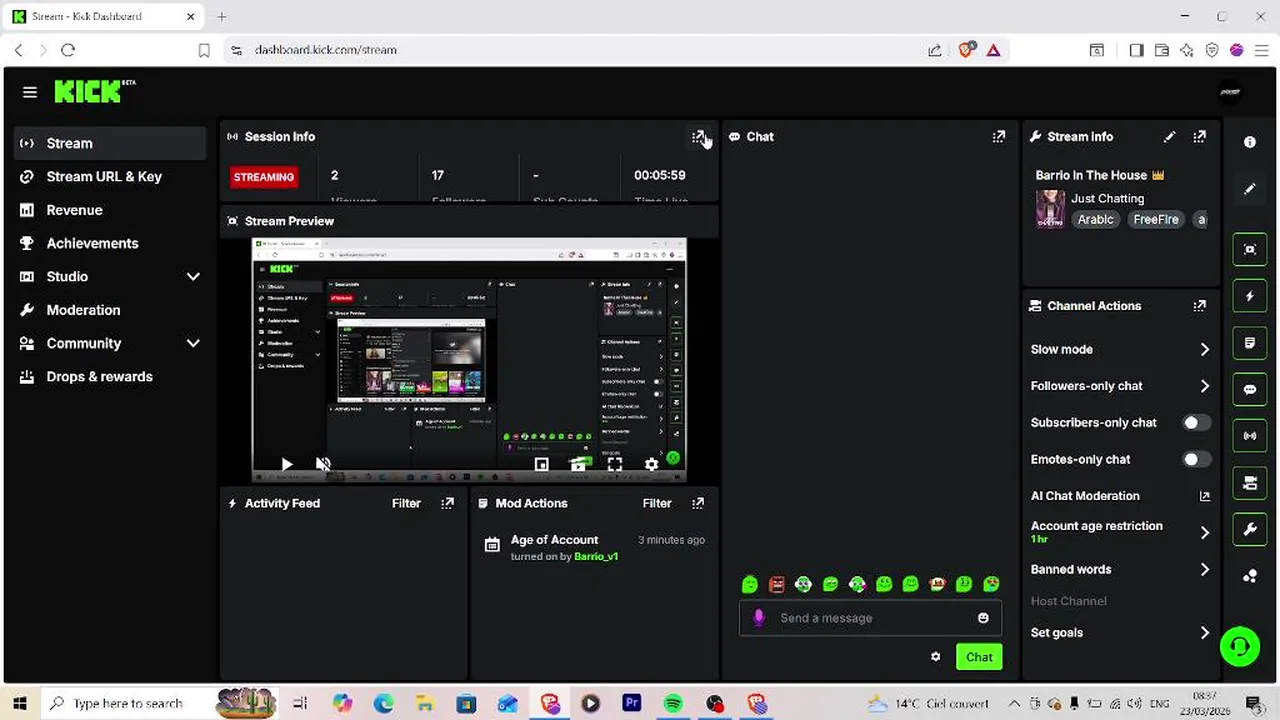
Task: Click the Arabic tag
Action: (1095, 220)
